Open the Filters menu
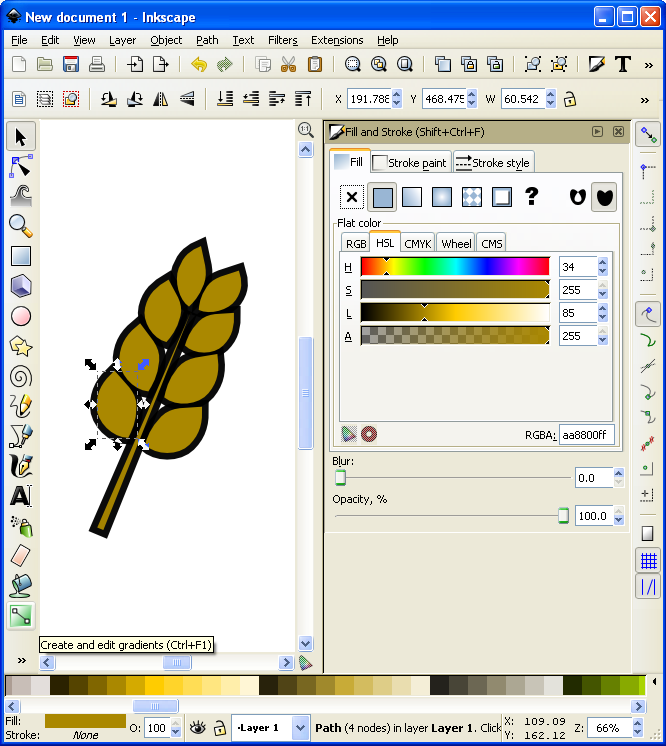 pyautogui.click(x=282, y=40)
